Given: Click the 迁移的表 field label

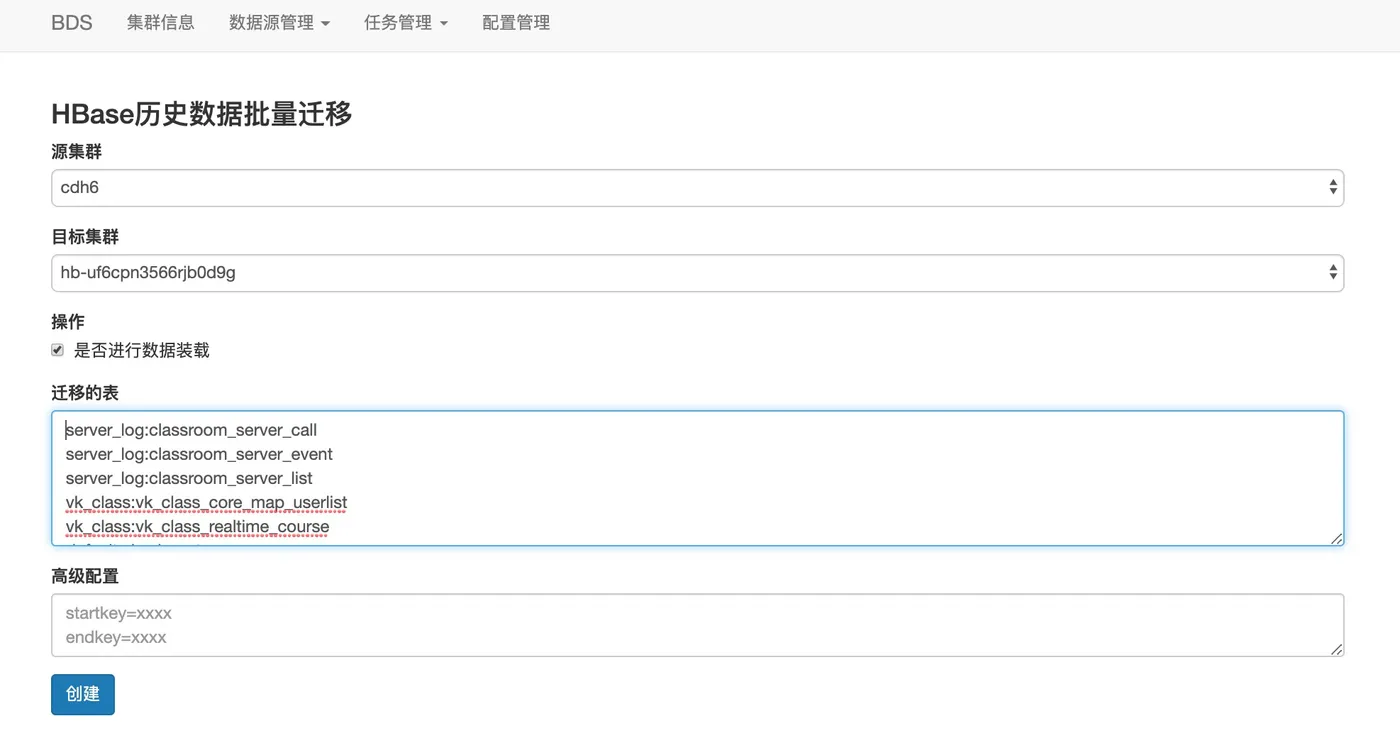Looking at the screenshot, I should click(85, 393).
